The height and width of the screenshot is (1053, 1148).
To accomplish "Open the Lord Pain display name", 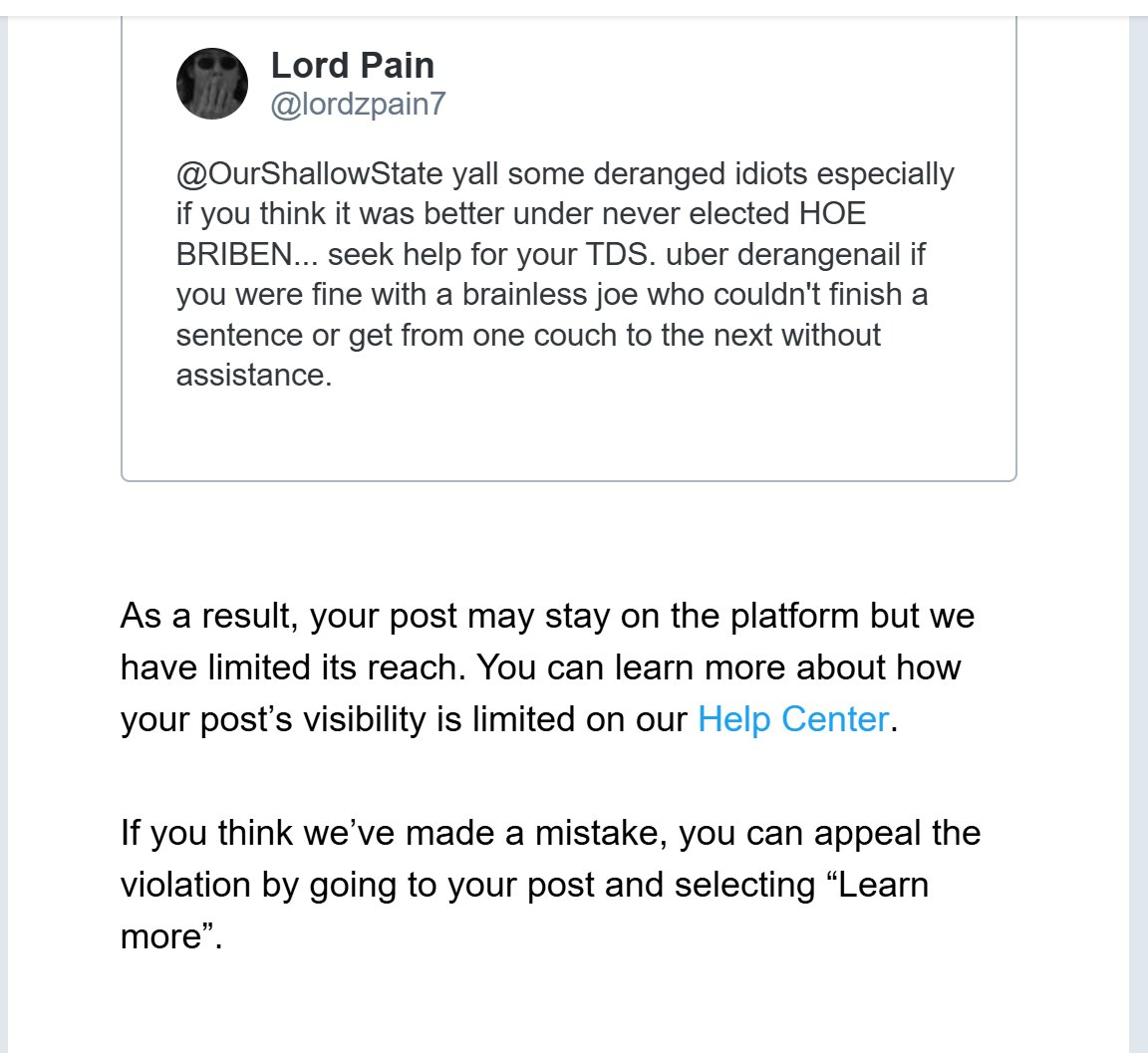I will [352, 66].
